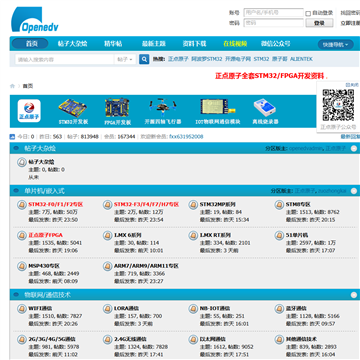
Task: Collapse the 帖子大杂烩 section
Action: pyautogui.click(x=354, y=148)
